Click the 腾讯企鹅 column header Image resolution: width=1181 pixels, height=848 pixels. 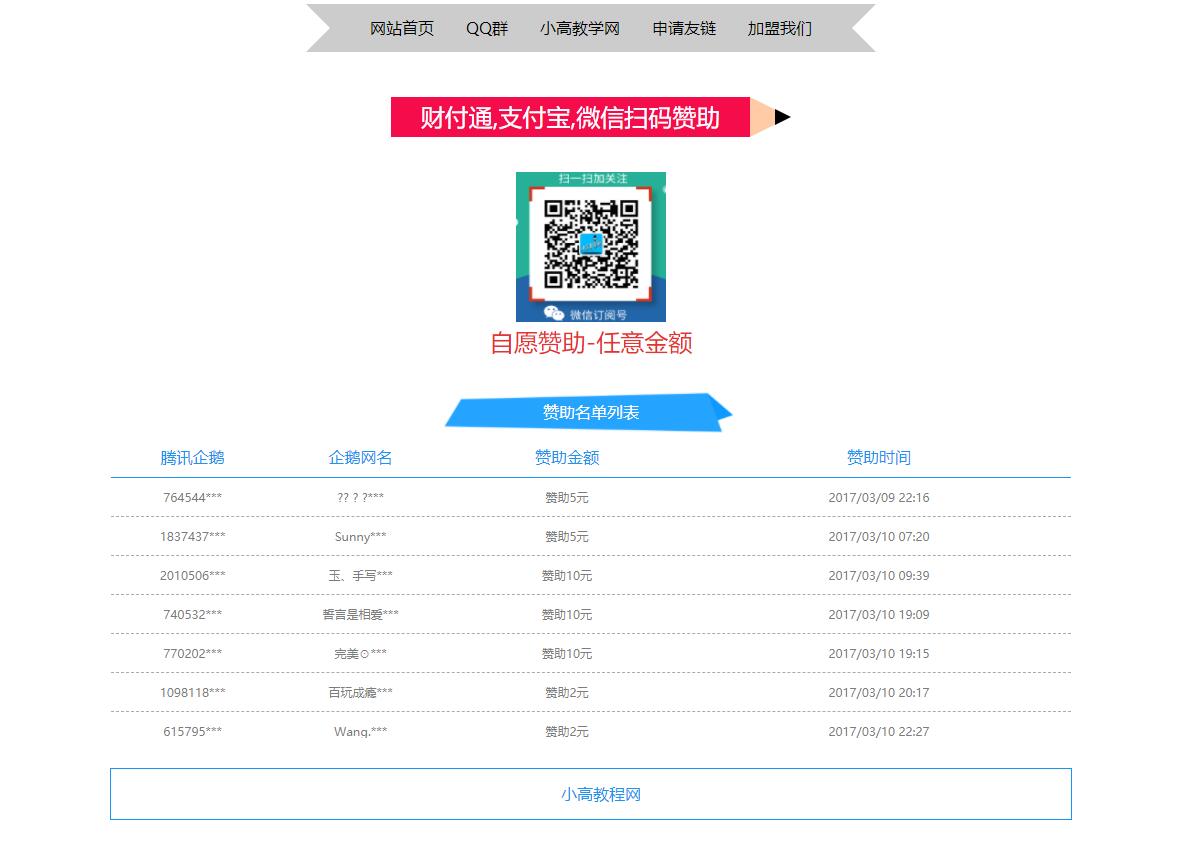pyautogui.click(x=192, y=458)
